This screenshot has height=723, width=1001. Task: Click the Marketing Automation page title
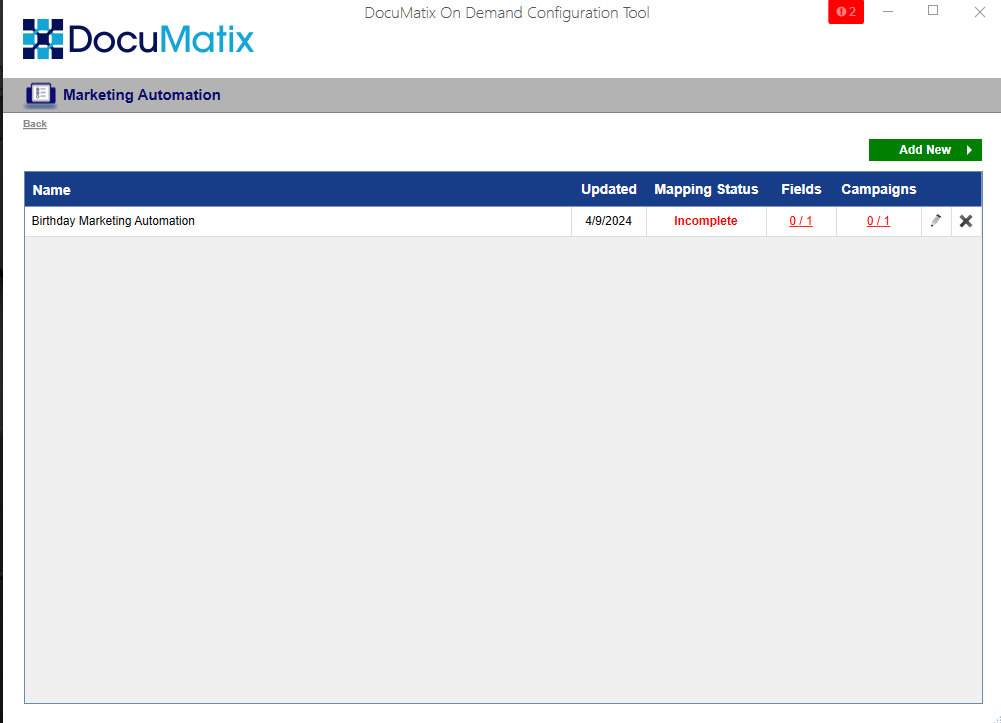(142, 95)
